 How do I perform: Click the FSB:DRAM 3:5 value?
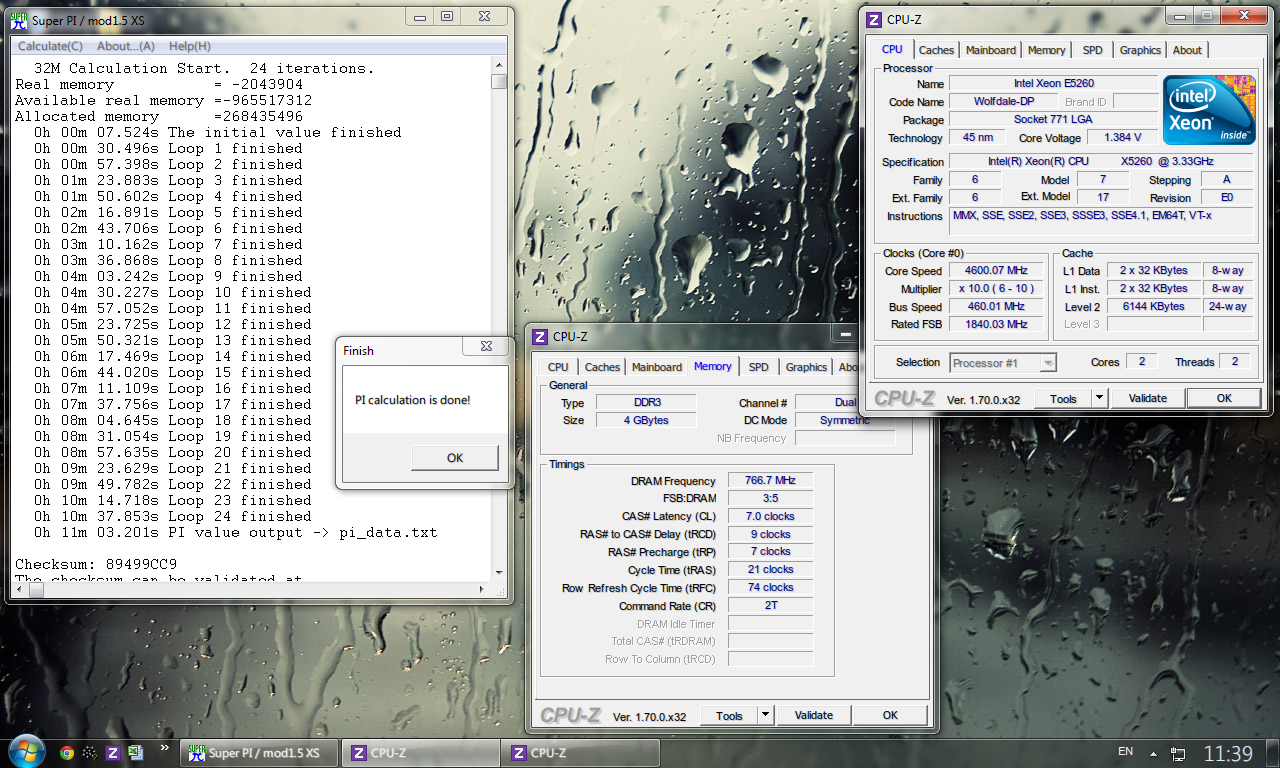click(x=770, y=499)
